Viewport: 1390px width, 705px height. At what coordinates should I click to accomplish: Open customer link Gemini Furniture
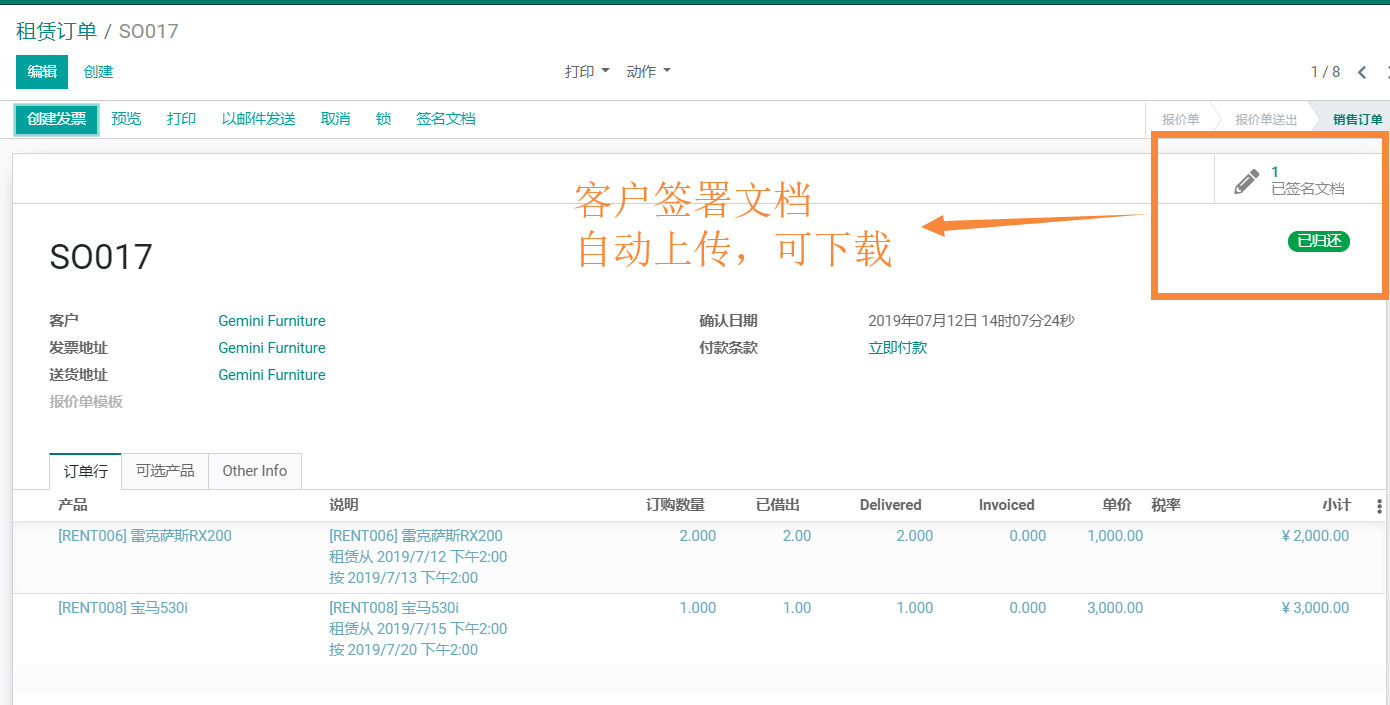pos(271,321)
